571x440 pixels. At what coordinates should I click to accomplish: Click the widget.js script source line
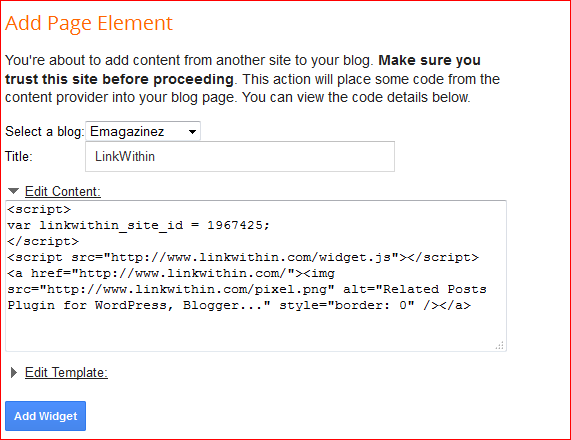tap(243, 257)
